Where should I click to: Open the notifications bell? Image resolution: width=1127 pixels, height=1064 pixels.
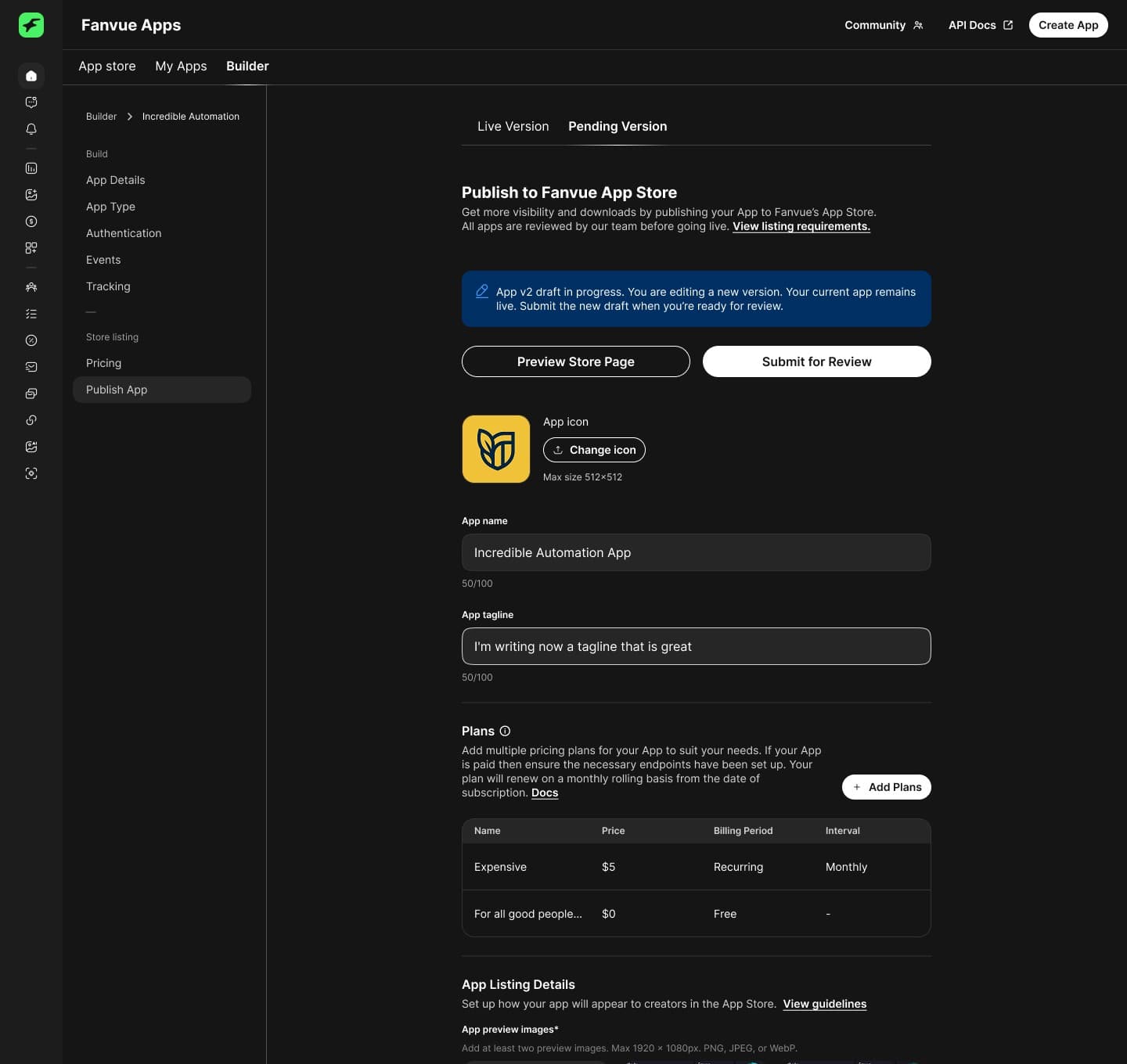[31, 129]
